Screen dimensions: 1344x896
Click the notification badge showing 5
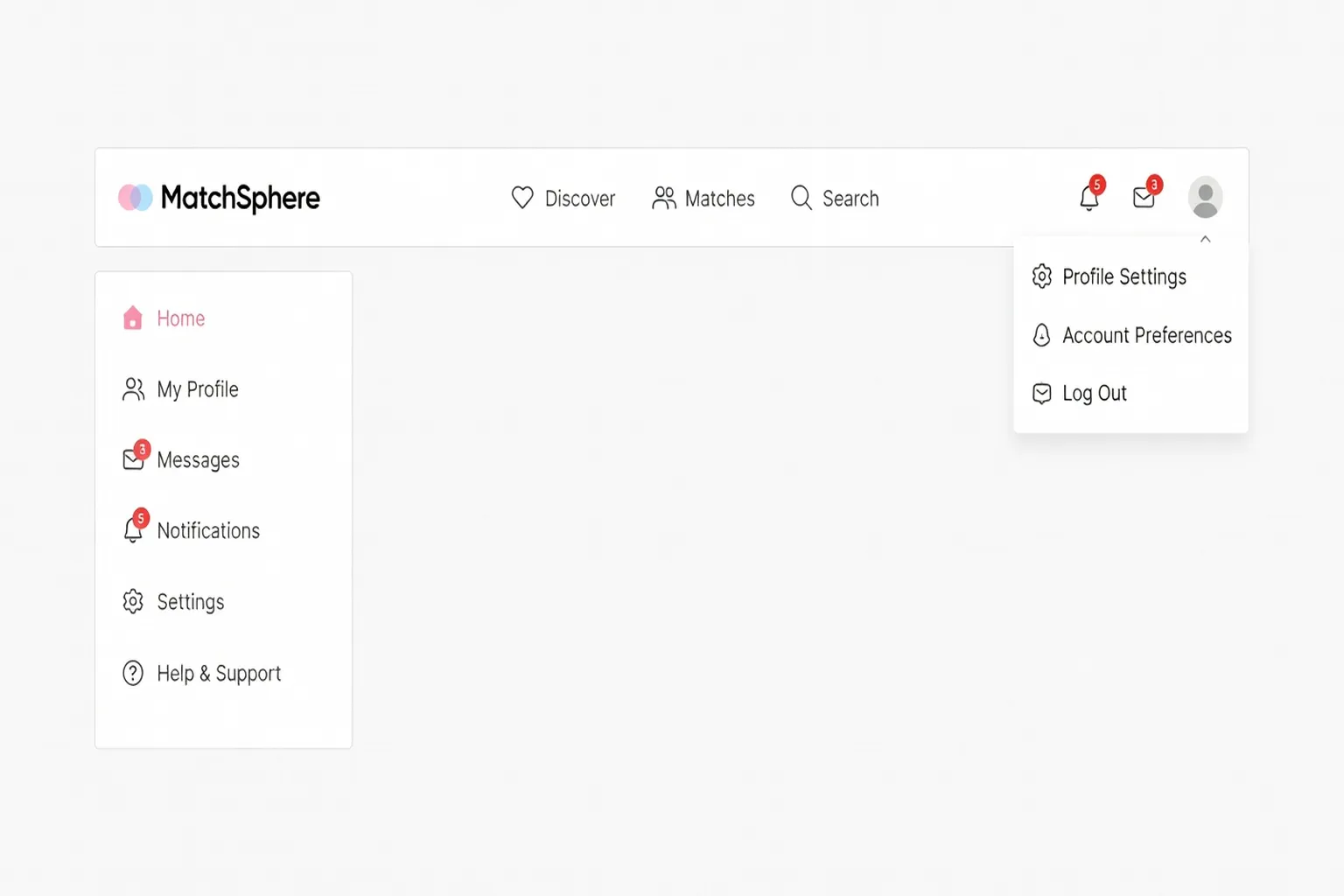pyautogui.click(x=1097, y=184)
